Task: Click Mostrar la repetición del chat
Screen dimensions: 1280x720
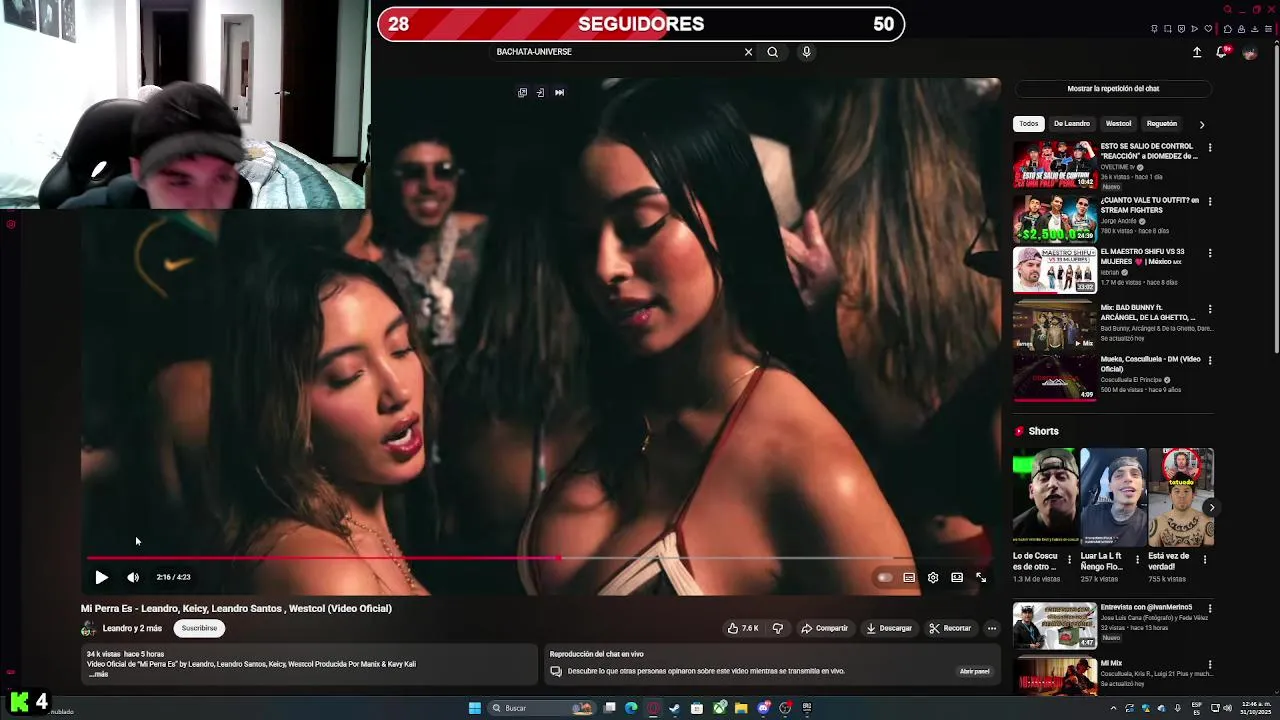Action: coord(1113,88)
